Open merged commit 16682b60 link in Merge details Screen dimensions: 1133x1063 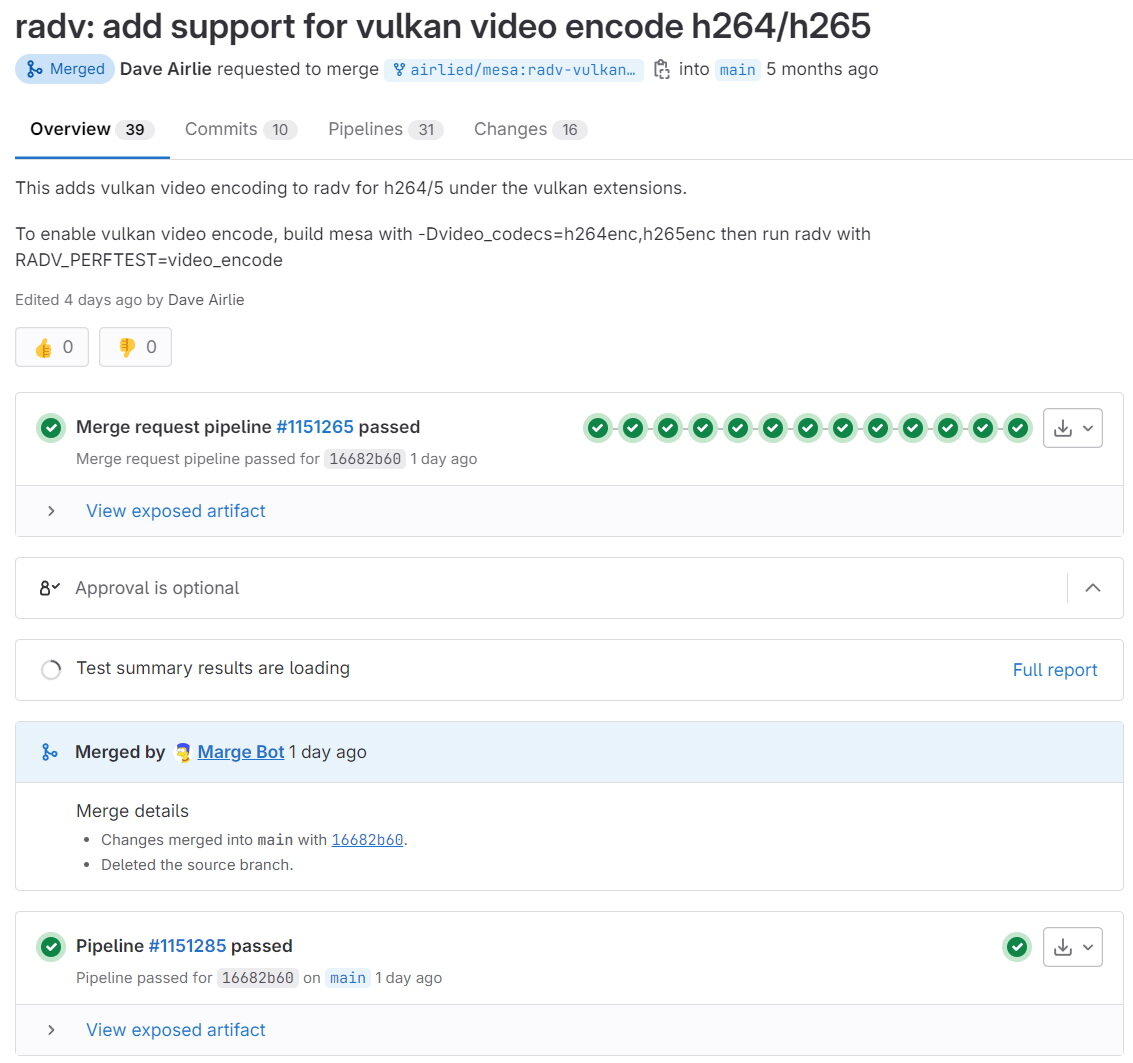tap(367, 840)
